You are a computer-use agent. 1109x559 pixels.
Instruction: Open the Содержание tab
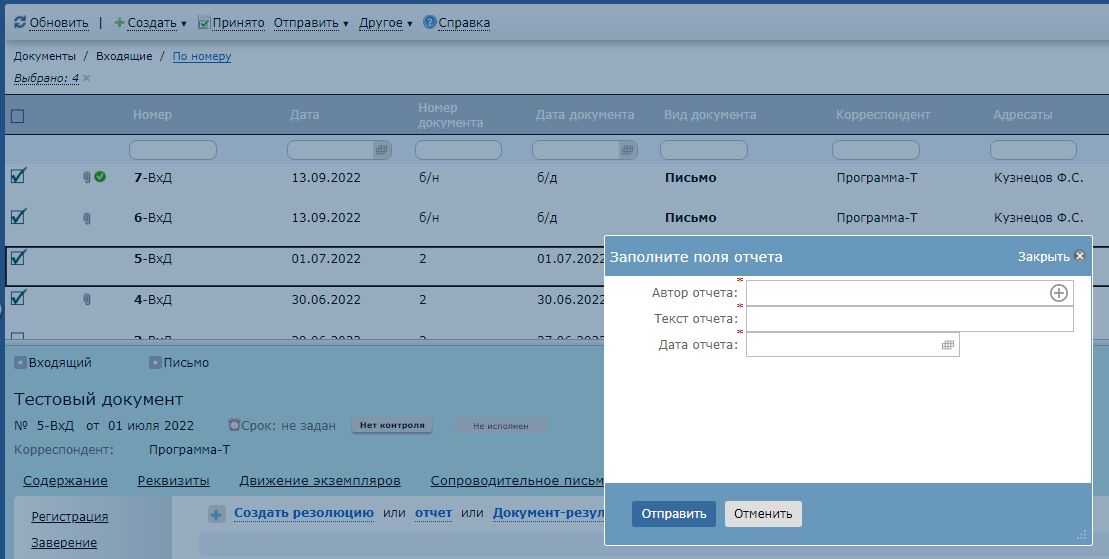click(65, 481)
